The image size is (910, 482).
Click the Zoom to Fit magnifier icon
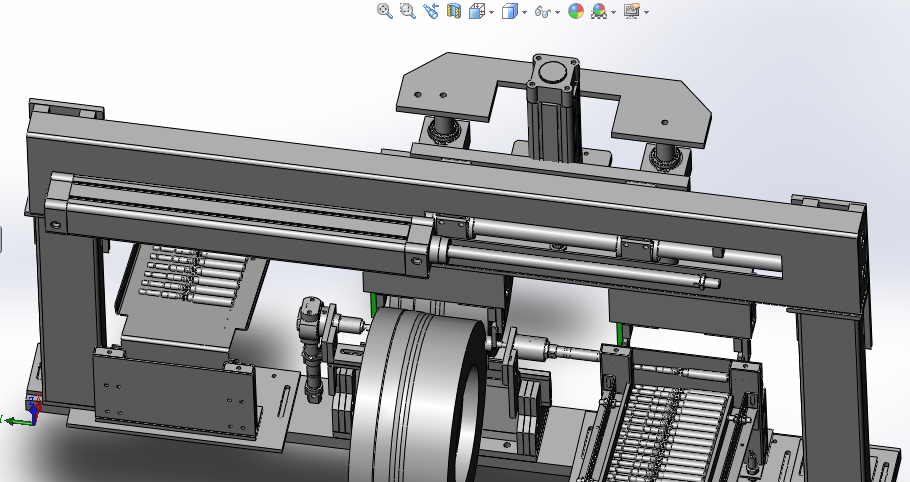(x=385, y=11)
